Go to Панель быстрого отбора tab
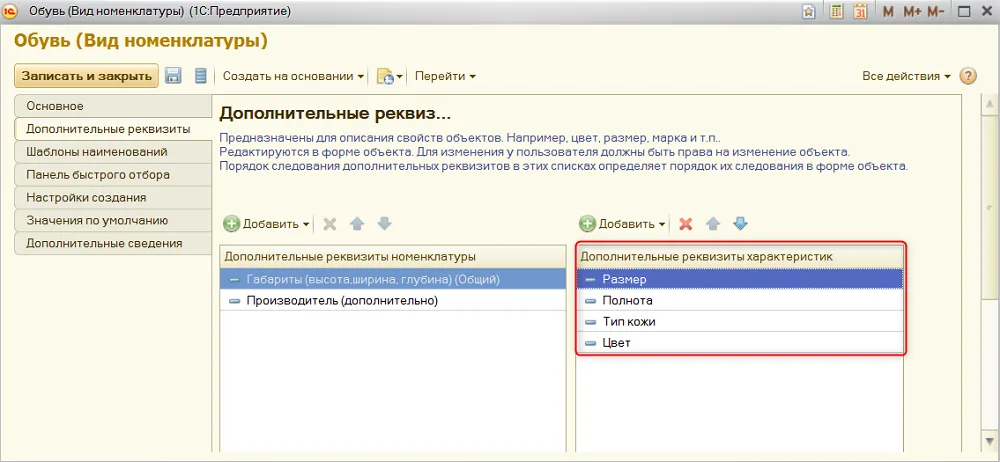1000x462 pixels. [113, 175]
